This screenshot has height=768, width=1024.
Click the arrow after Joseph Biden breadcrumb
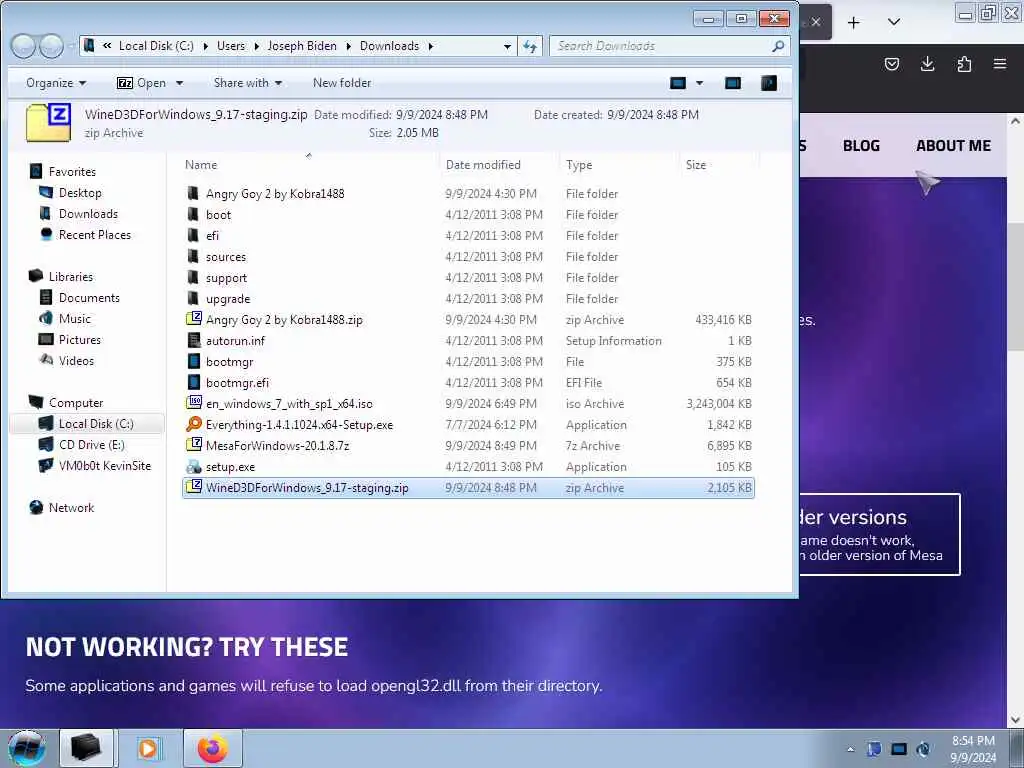(x=347, y=46)
